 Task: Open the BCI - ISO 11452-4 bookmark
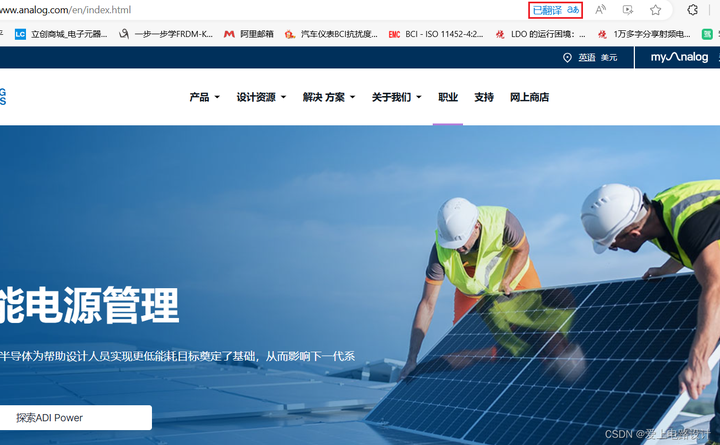(x=436, y=34)
